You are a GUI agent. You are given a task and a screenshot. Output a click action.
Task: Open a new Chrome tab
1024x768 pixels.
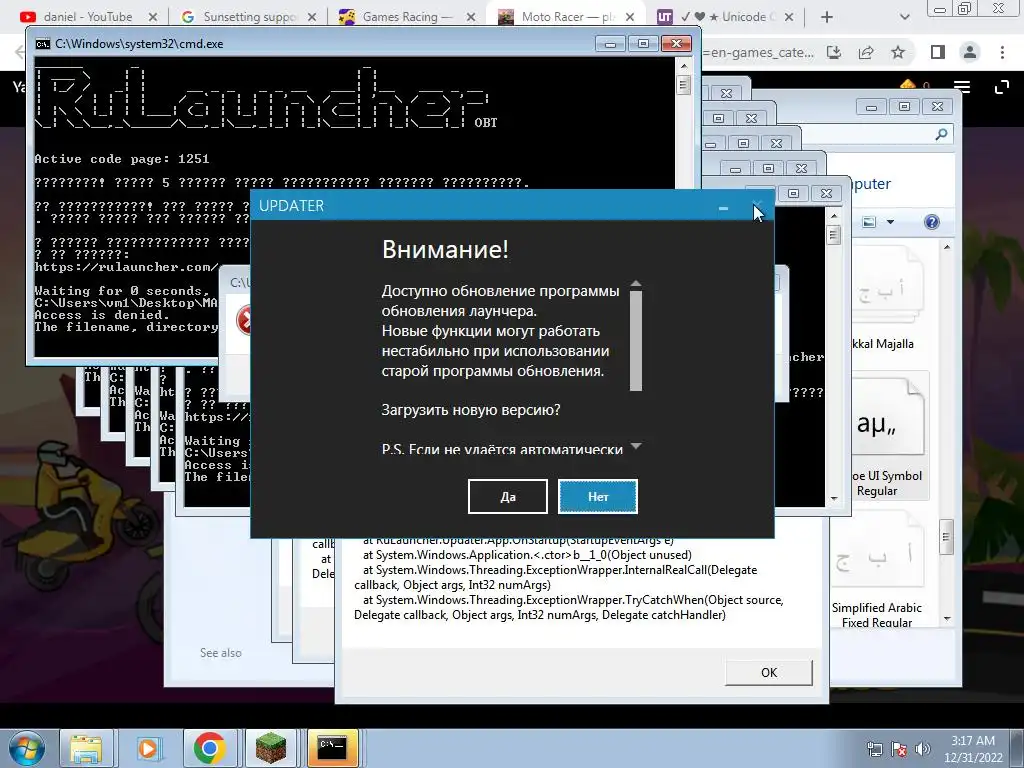827,17
